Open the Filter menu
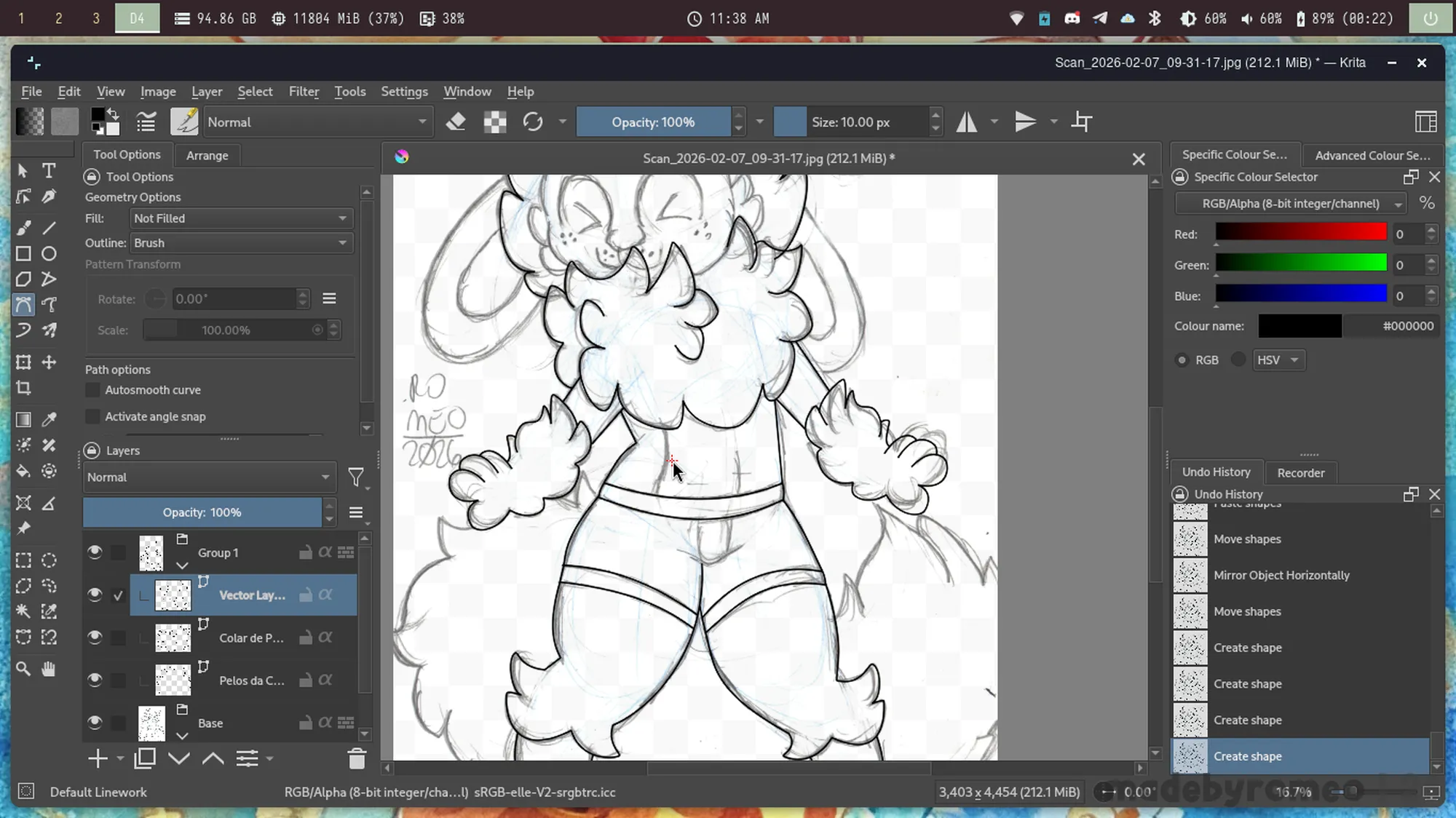This screenshot has width=1456, height=818. (304, 92)
